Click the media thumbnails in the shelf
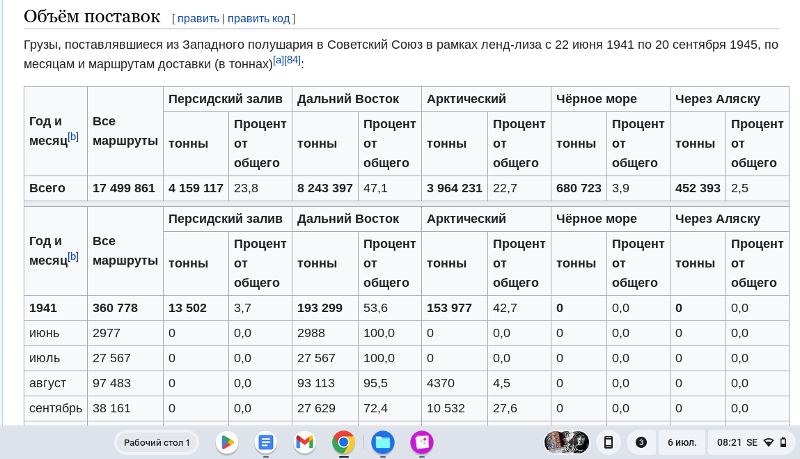Screen dimensions: 800x459 point(566,442)
